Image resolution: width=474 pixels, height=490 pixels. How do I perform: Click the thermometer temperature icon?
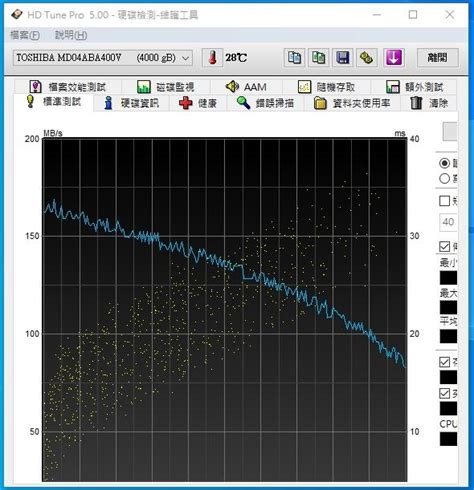click(212, 58)
